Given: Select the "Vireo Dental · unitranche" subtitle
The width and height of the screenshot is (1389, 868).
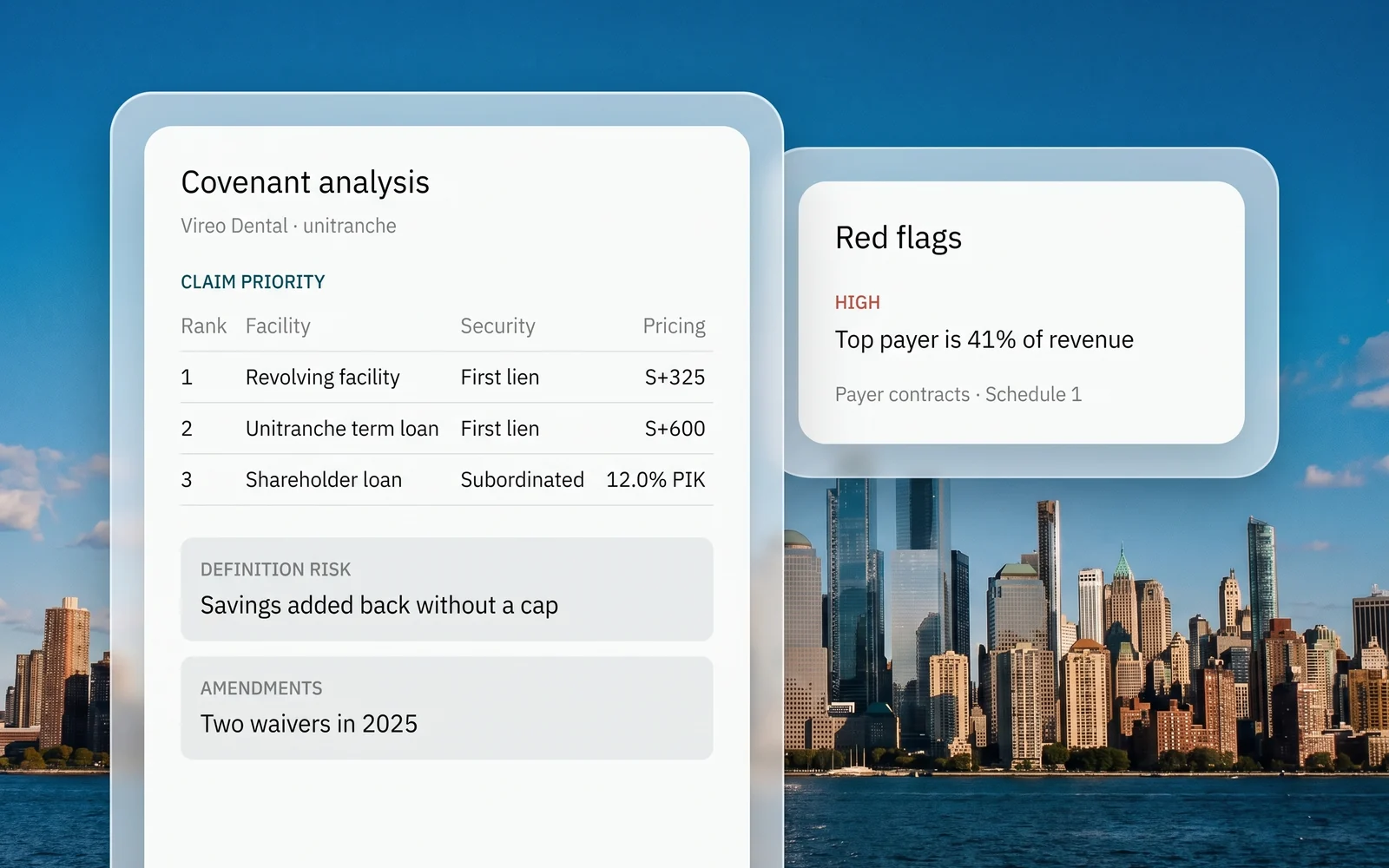Looking at the screenshot, I should (x=288, y=226).
